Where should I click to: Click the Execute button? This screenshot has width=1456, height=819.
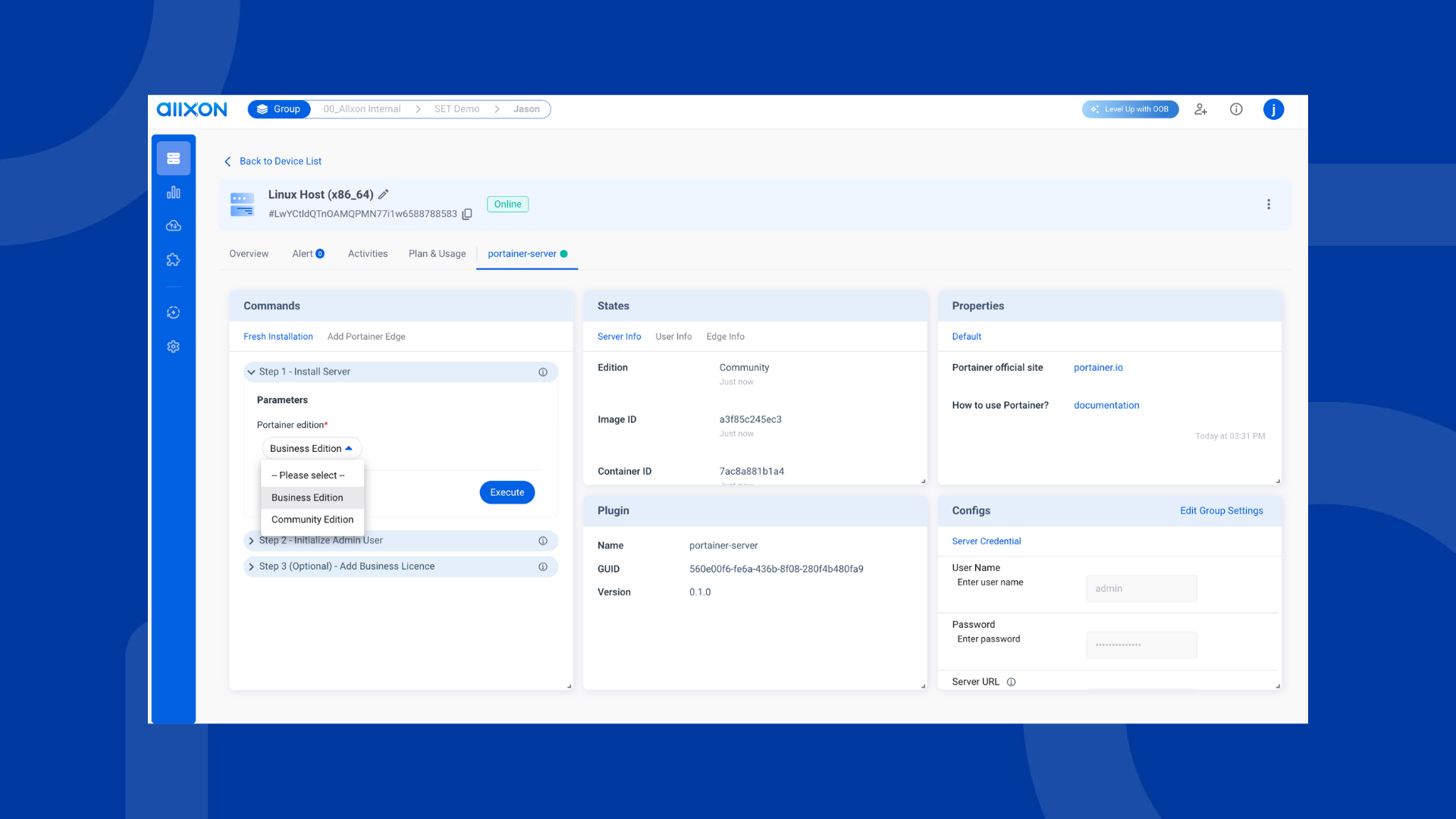507,492
